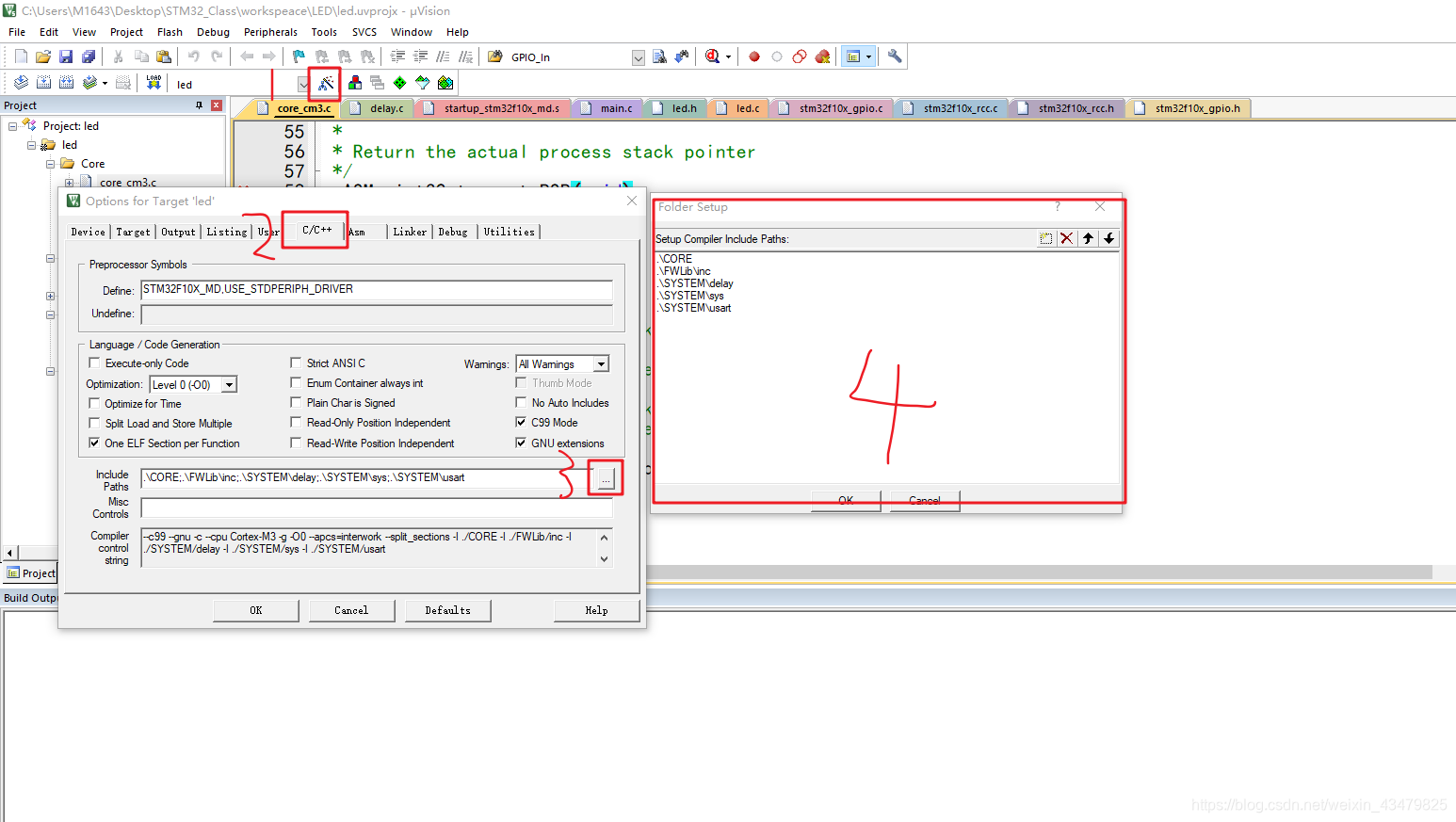Click the Defaults button
1456x822 pixels.
pos(447,610)
